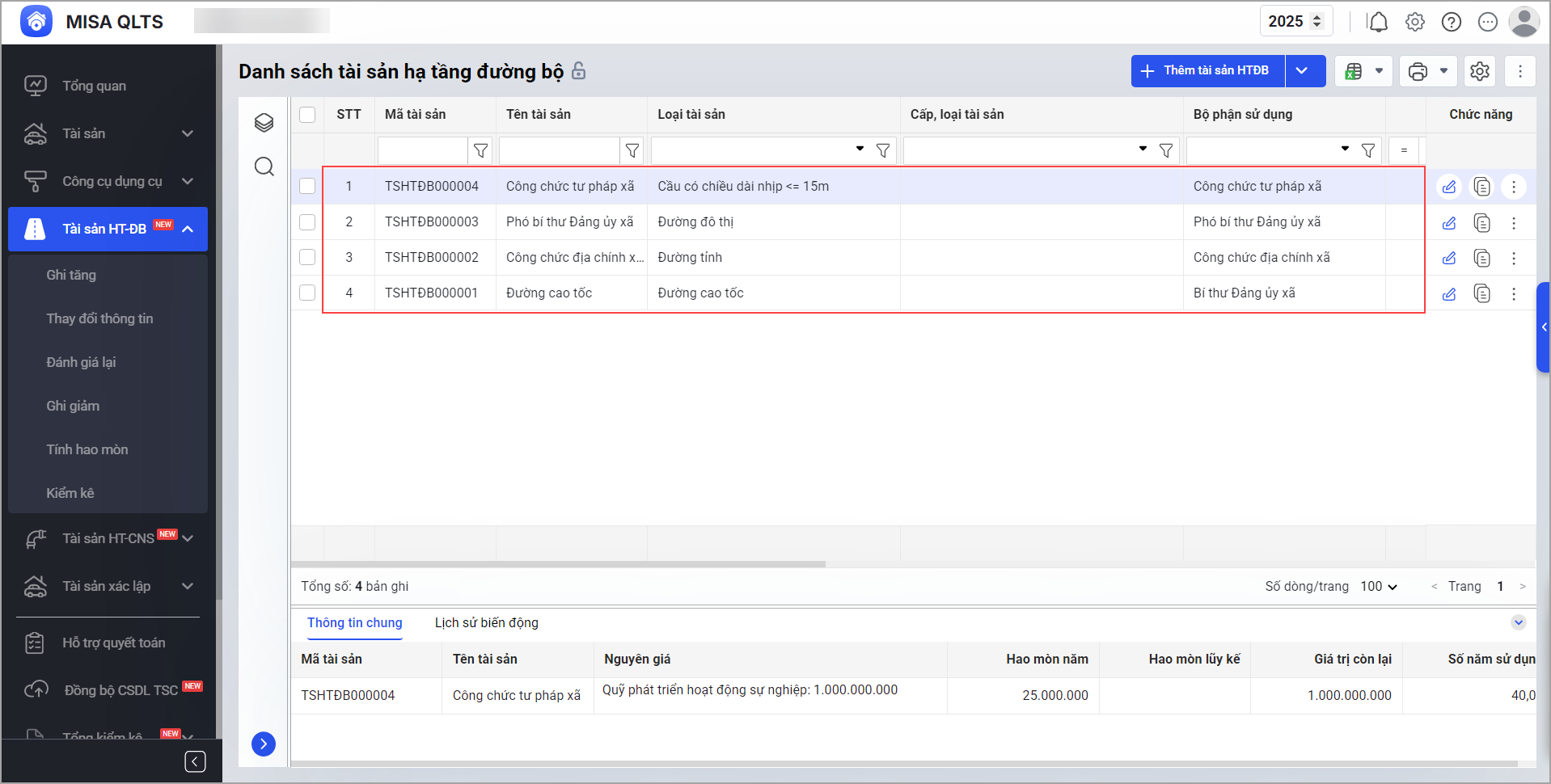This screenshot has width=1551, height=784.
Task: Open Ghi tăng in sidebar menu
Action: [x=71, y=275]
